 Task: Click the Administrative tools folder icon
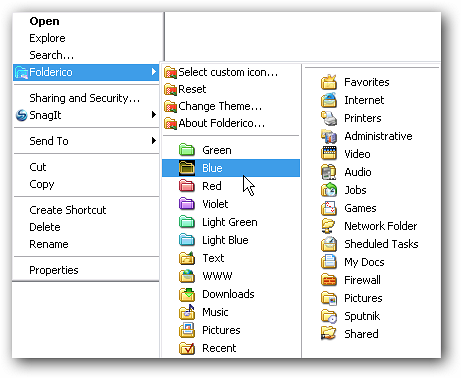(329, 136)
